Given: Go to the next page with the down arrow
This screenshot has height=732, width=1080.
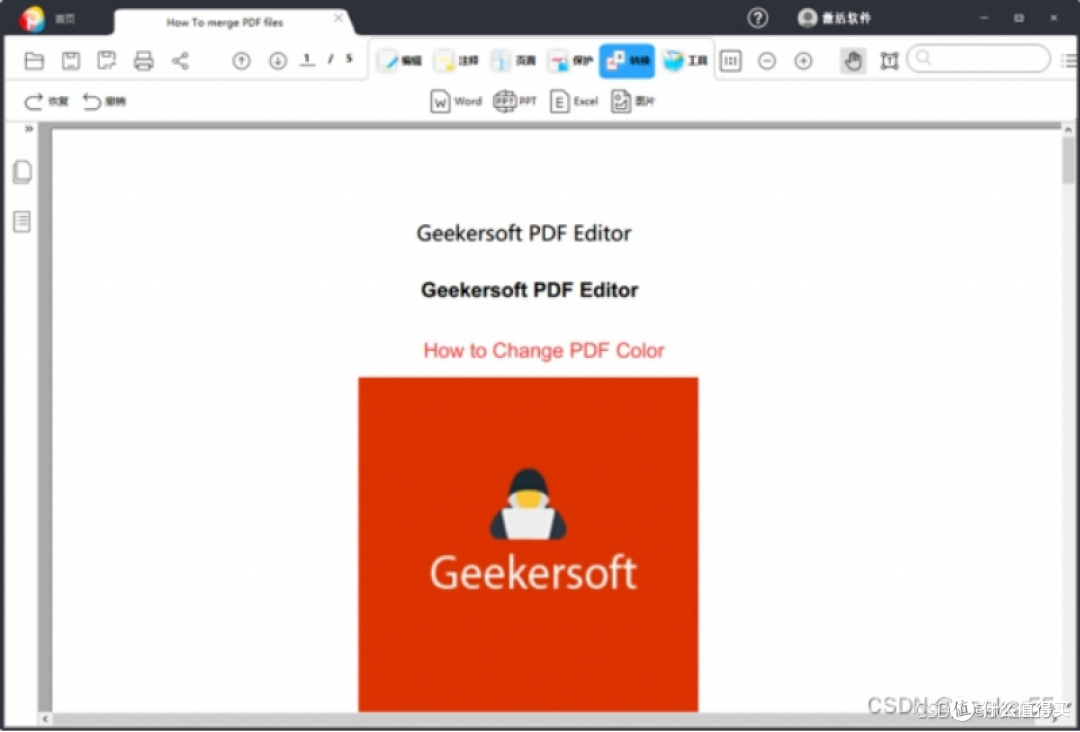Looking at the screenshot, I should [278, 60].
